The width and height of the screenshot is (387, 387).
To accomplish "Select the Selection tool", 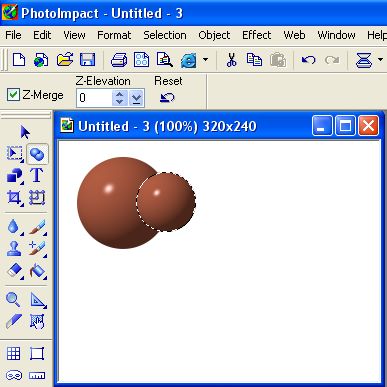I will [x=15, y=154].
